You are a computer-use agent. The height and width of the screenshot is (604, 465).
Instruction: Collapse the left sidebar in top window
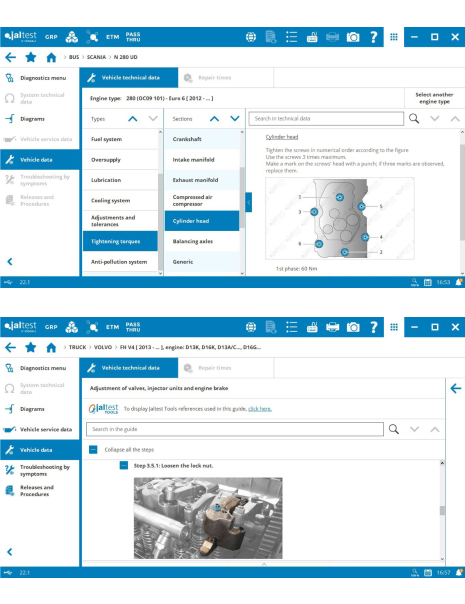(10, 262)
